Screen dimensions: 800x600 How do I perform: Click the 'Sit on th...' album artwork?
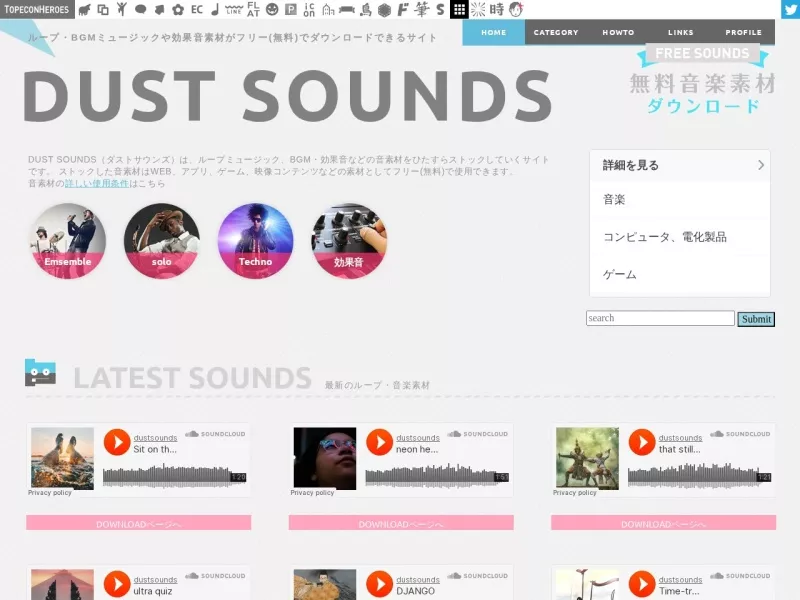[62, 459]
